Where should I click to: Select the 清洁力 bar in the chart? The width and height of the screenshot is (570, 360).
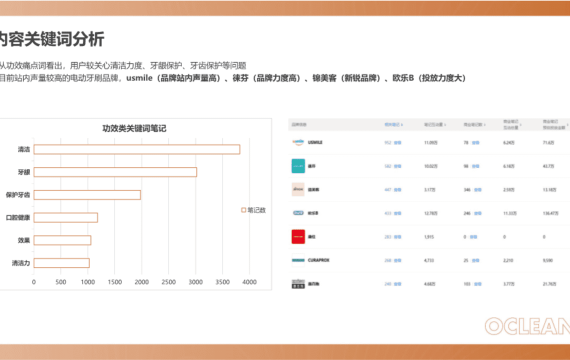(62, 263)
